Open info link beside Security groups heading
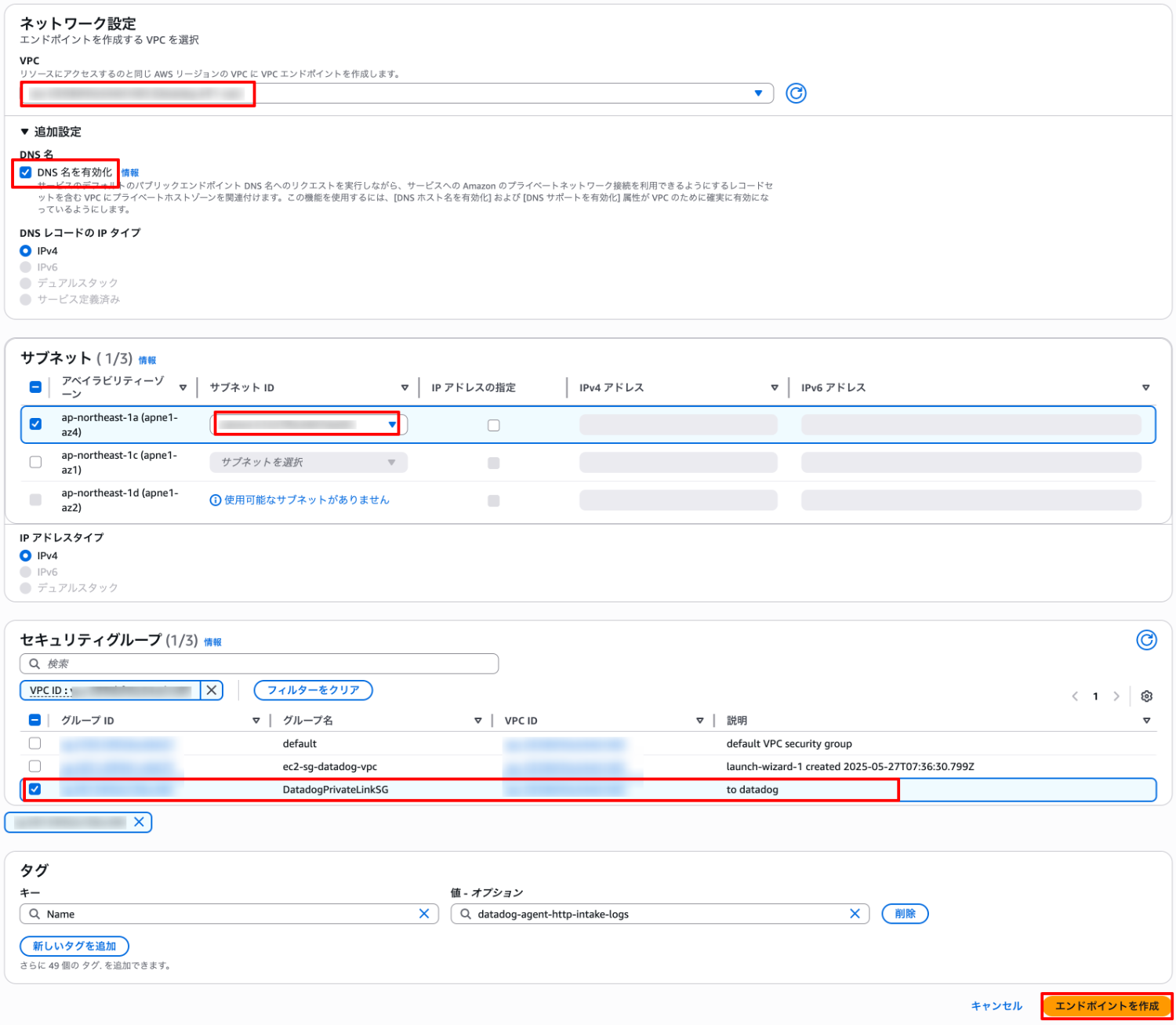 [212, 642]
